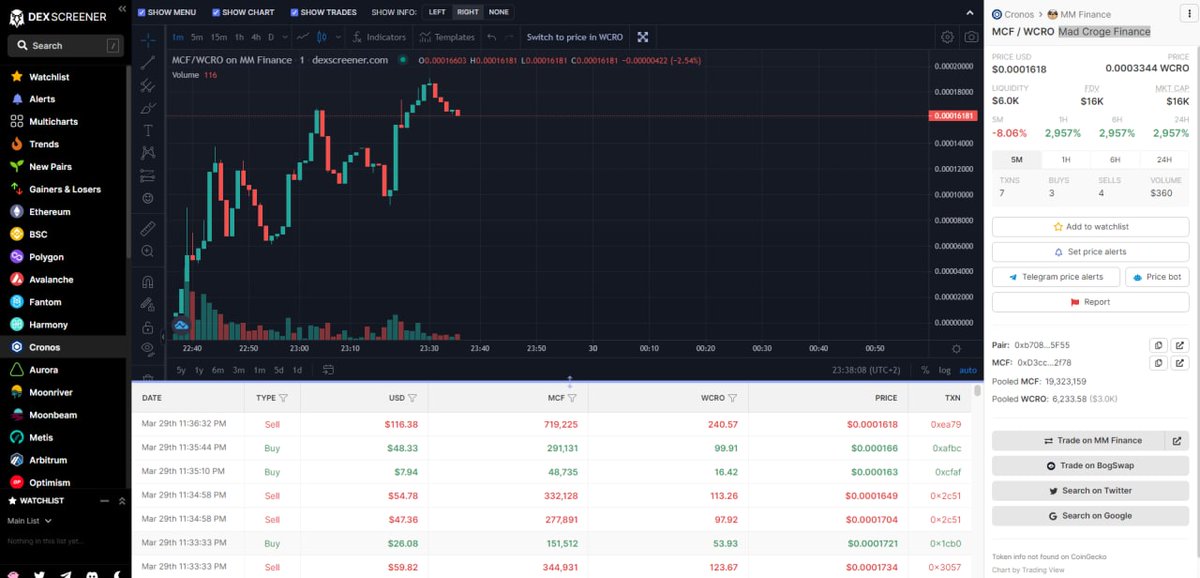Click Telegram price alerts button

point(1055,277)
